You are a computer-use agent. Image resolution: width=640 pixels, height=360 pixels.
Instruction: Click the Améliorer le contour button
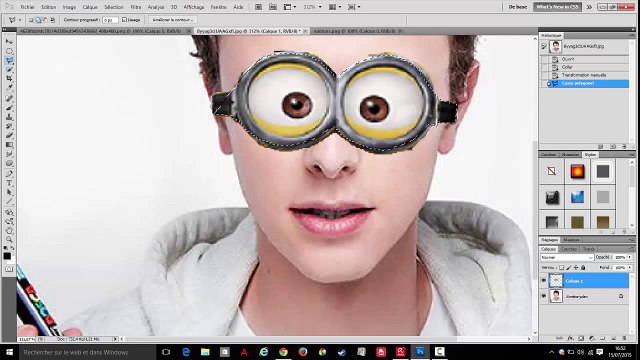pyautogui.click(x=173, y=20)
